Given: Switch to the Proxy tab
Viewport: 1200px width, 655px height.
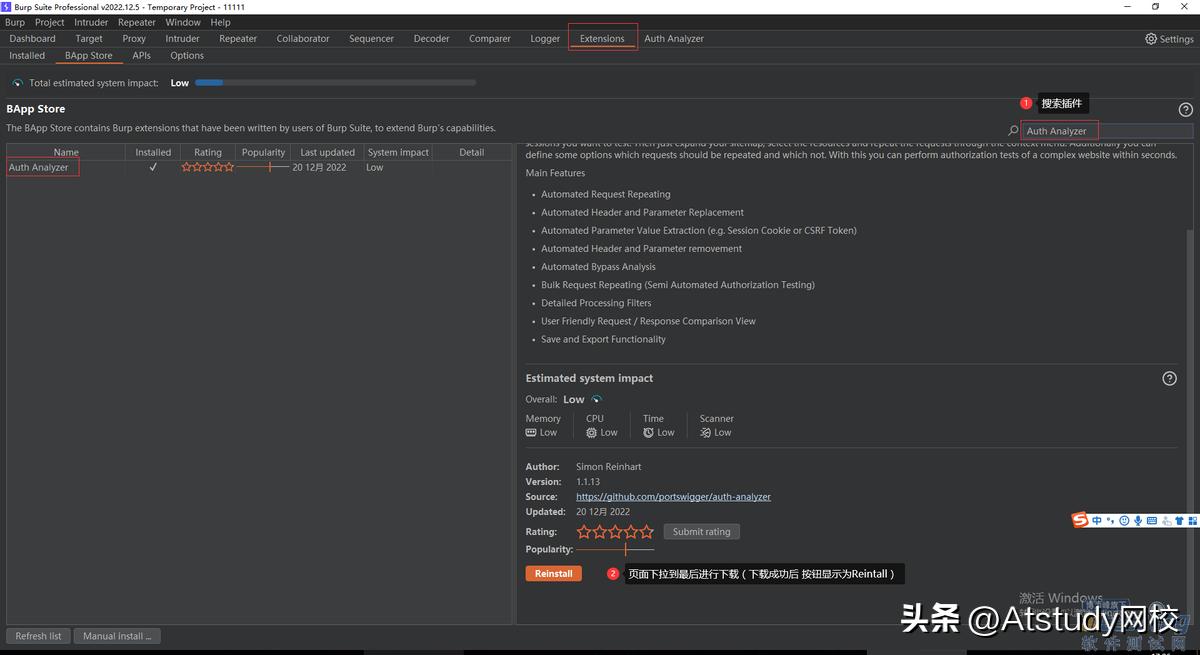Looking at the screenshot, I should (x=133, y=38).
